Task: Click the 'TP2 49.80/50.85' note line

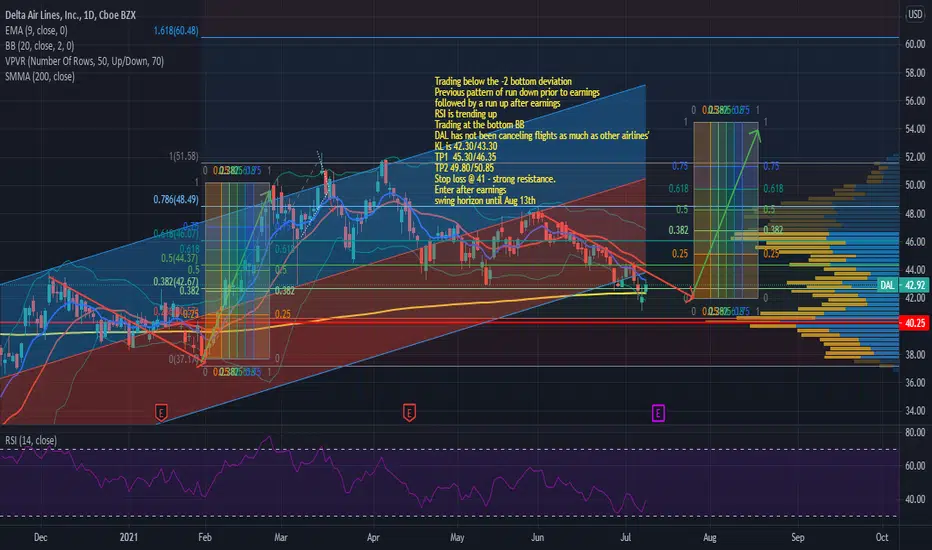Action: pyautogui.click(x=465, y=168)
